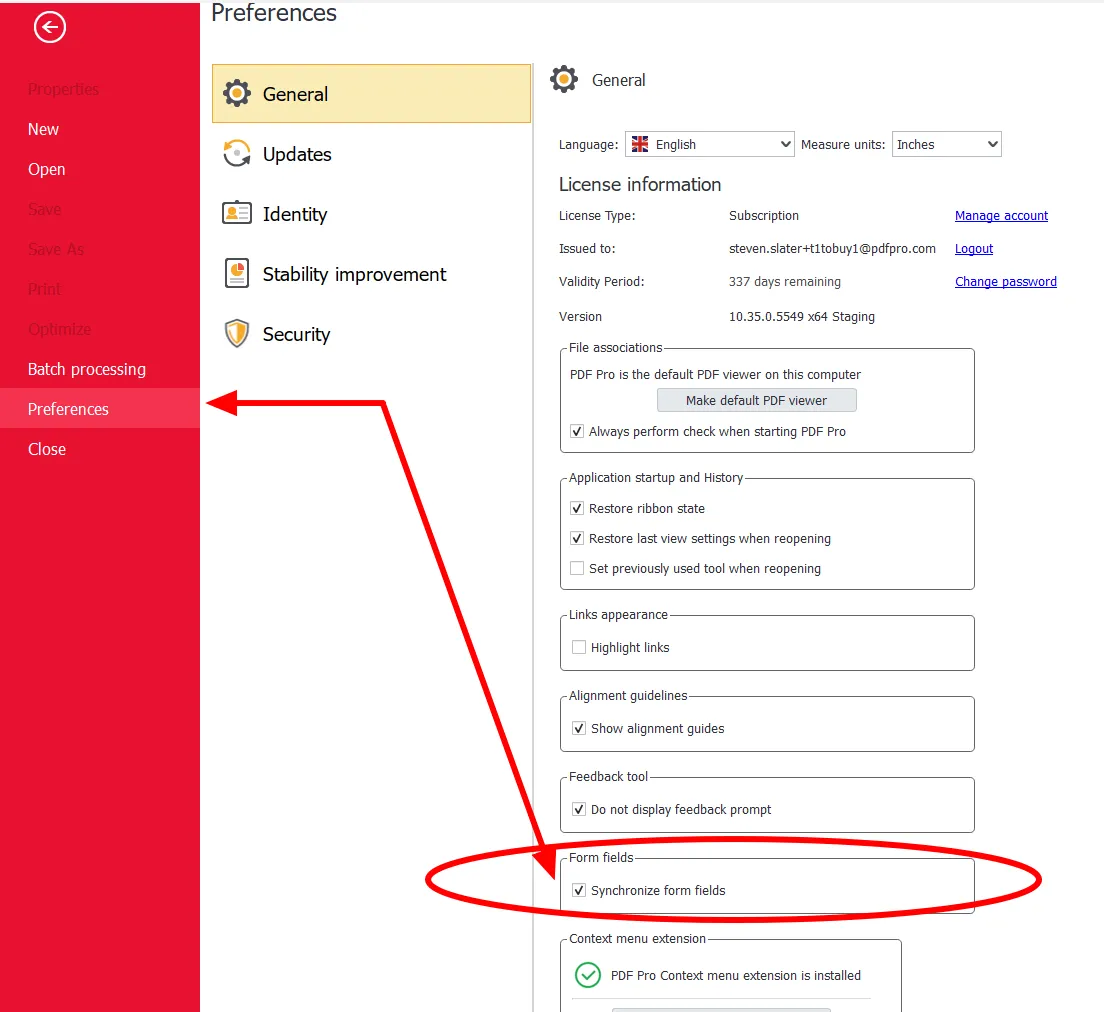Enable Set previously used tool when reopening
1104x1012 pixels.
(577, 568)
